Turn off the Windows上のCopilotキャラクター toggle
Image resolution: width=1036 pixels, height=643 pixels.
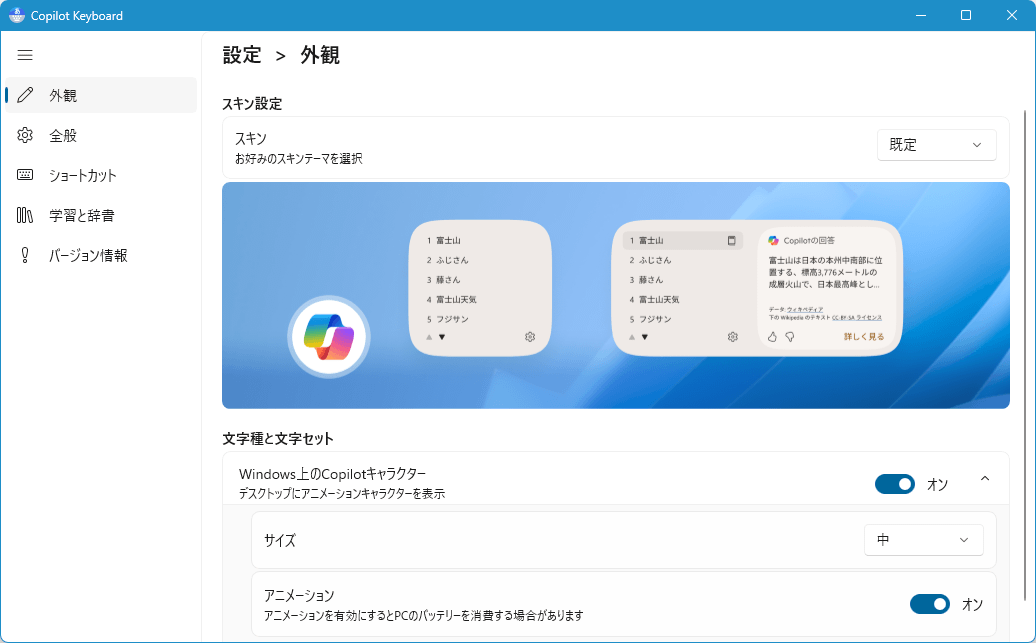click(894, 484)
